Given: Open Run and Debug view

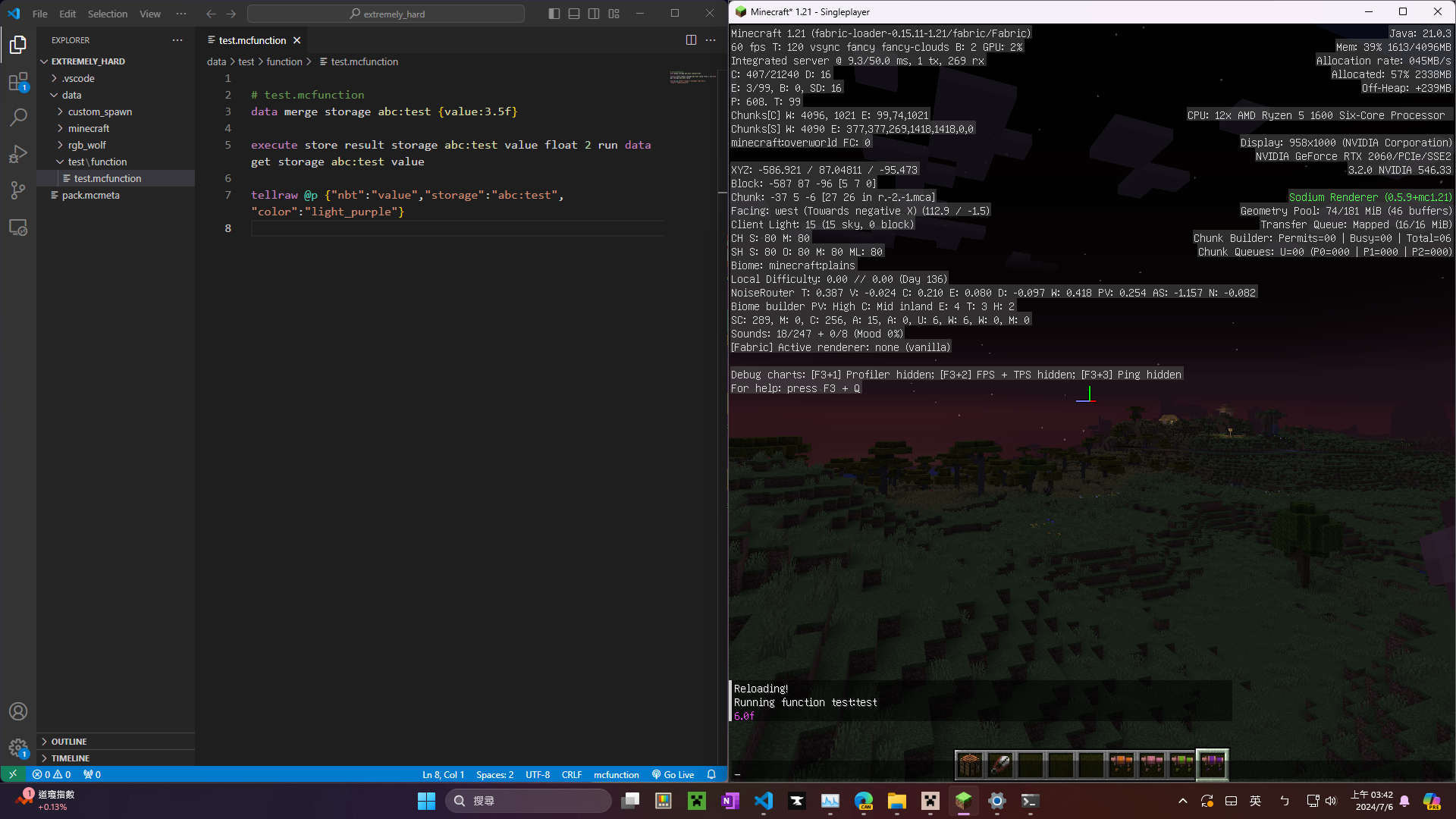Looking at the screenshot, I should [18, 154].
